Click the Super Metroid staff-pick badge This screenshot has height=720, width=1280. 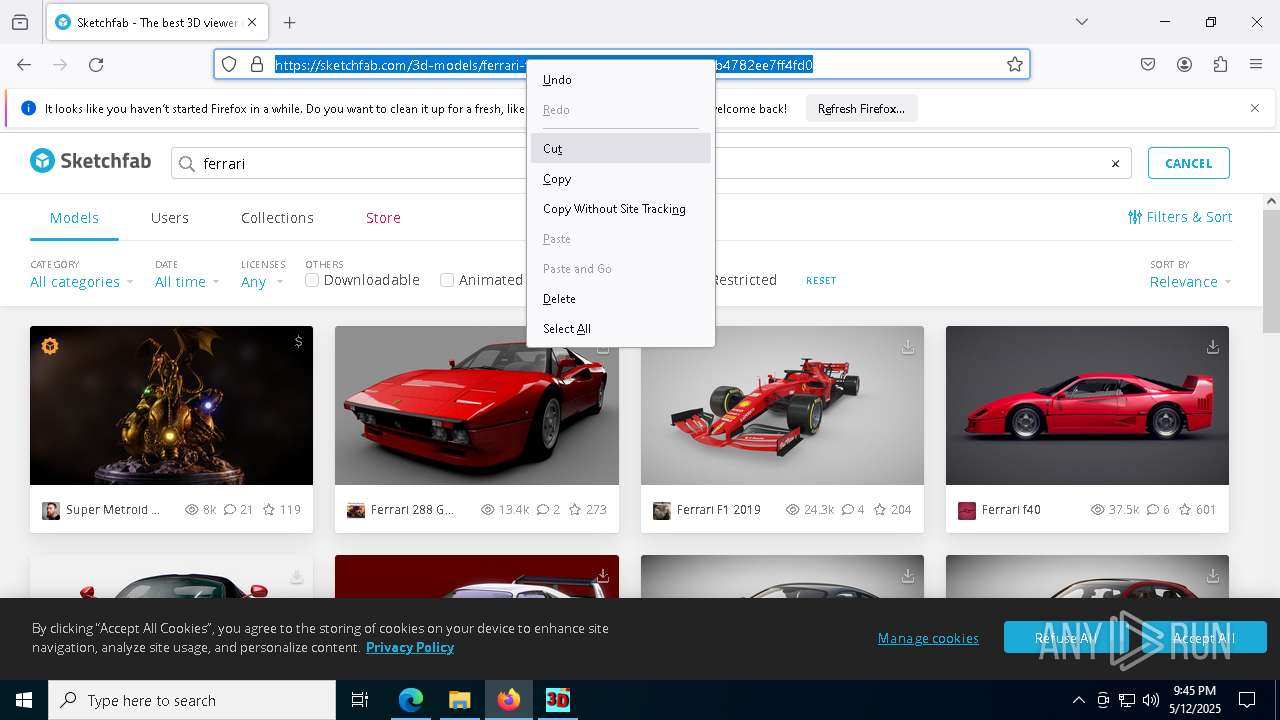[50, 346]
